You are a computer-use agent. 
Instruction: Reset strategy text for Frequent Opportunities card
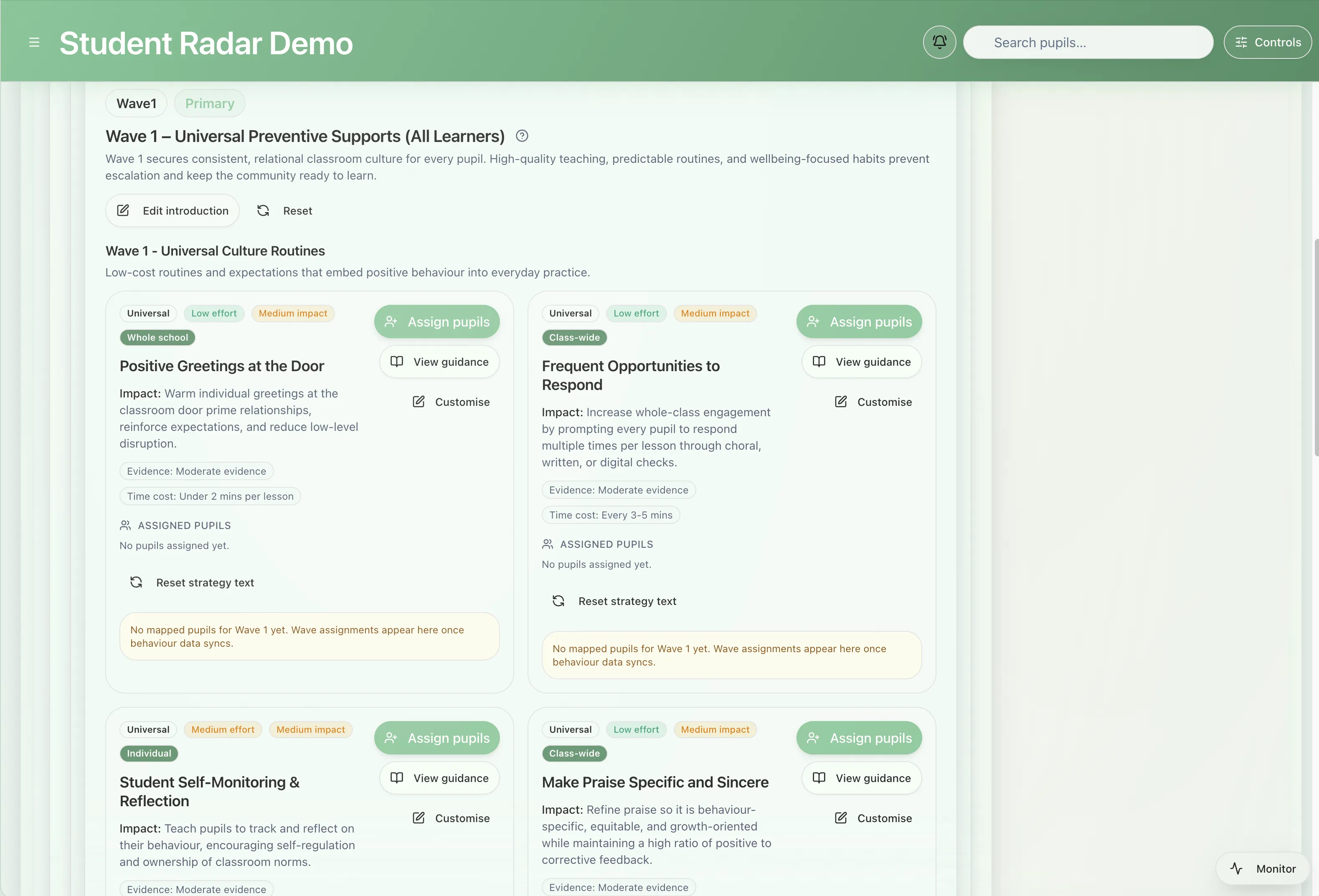(615, 602)
